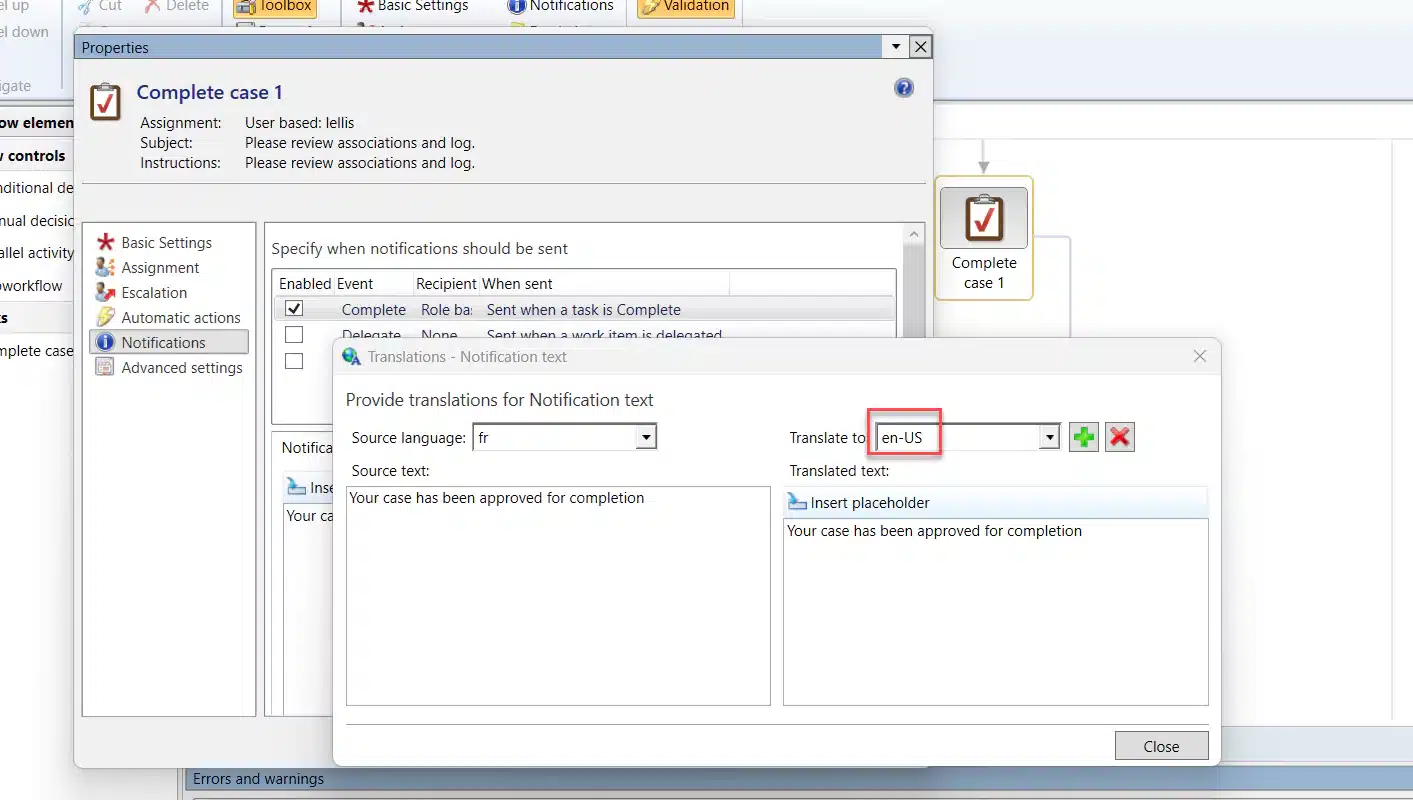Select the Complete case 1 workflow node
The height and width of the screenshot is (800, 1413).
983,238
